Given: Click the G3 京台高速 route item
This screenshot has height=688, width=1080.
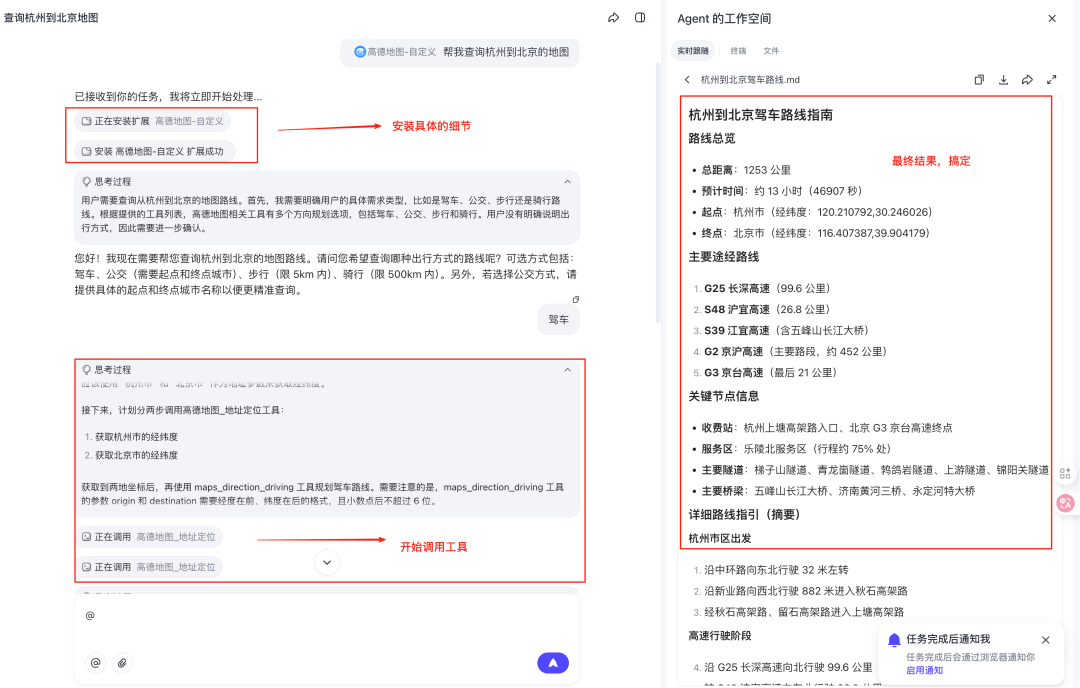Looking at the screenshot, I should coord(770,373).
